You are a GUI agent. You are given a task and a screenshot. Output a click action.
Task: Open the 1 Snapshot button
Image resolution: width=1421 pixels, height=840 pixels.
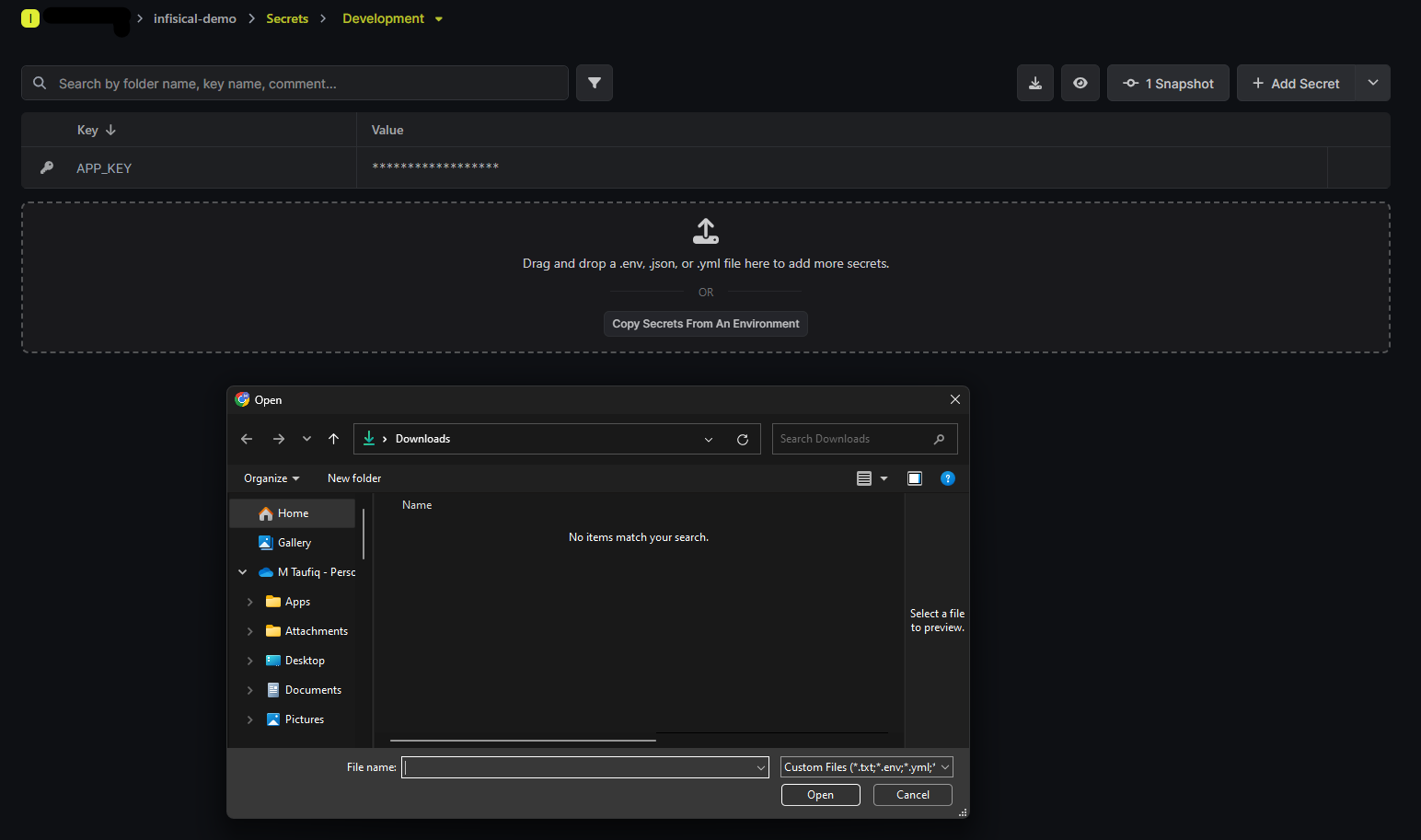(1168, 83)
